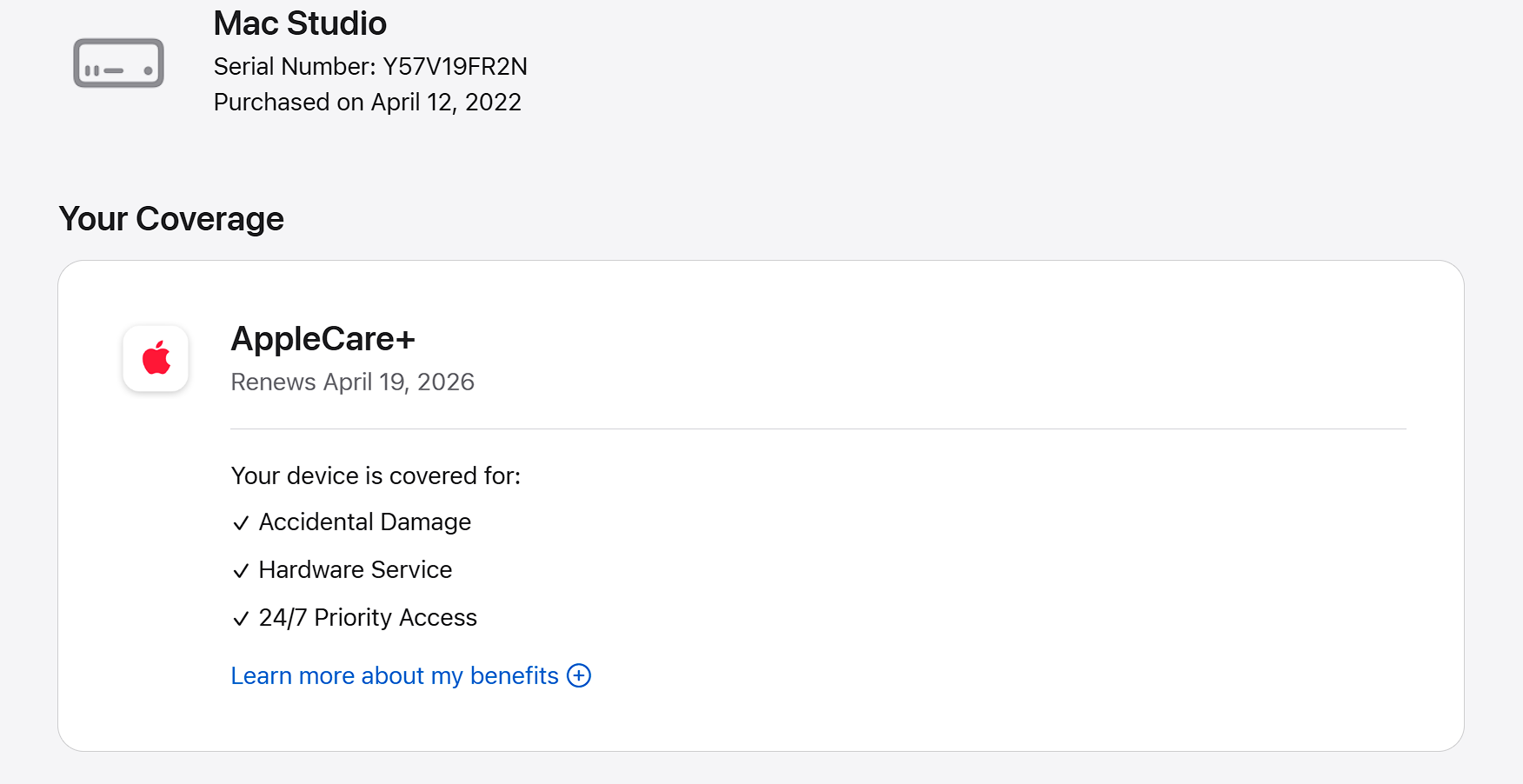Click the Hardware Service coverage item
This screenshot has height=784, width=1523.
(355, 570)
